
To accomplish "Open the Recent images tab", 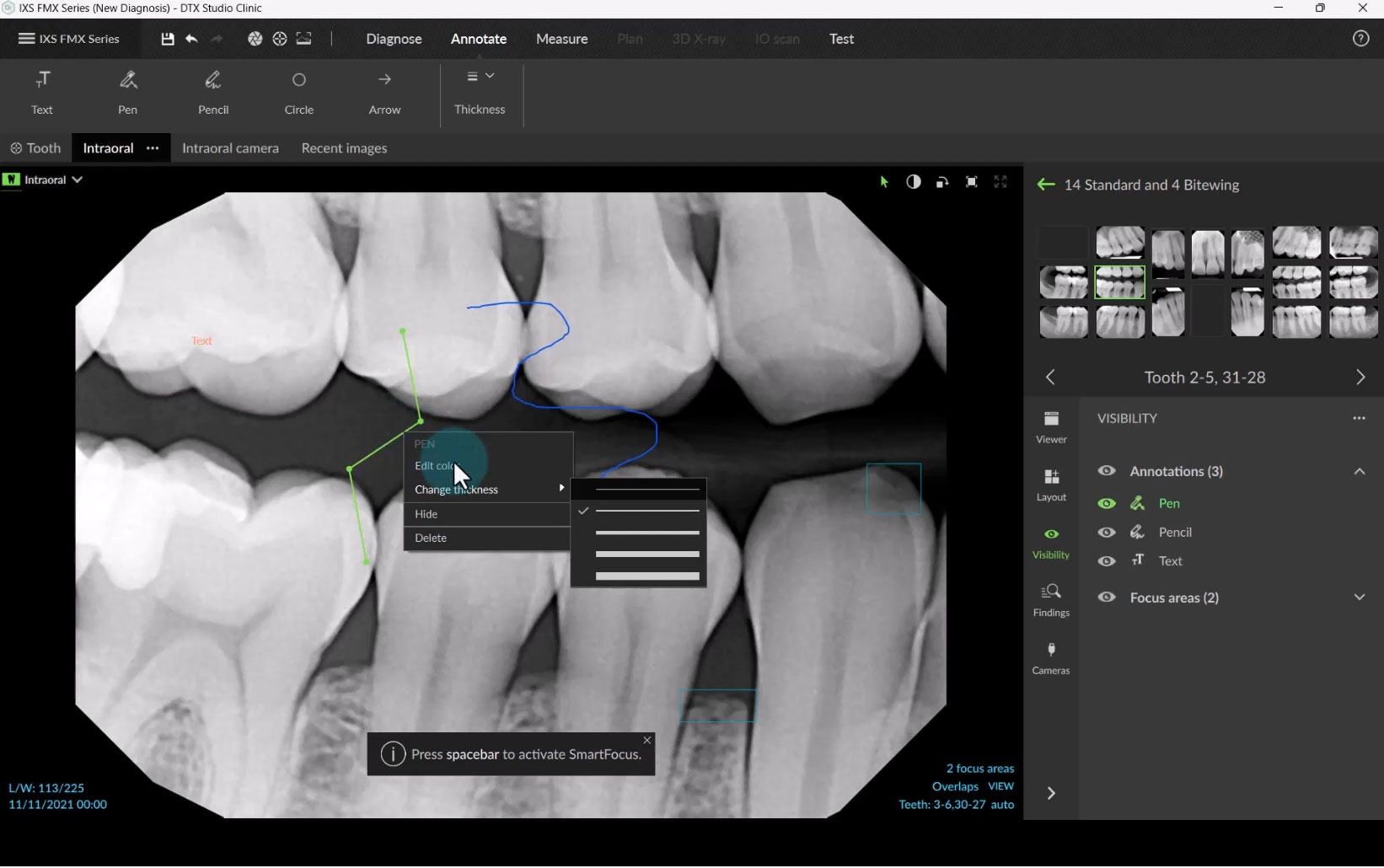I will click(x=344, y=148).
